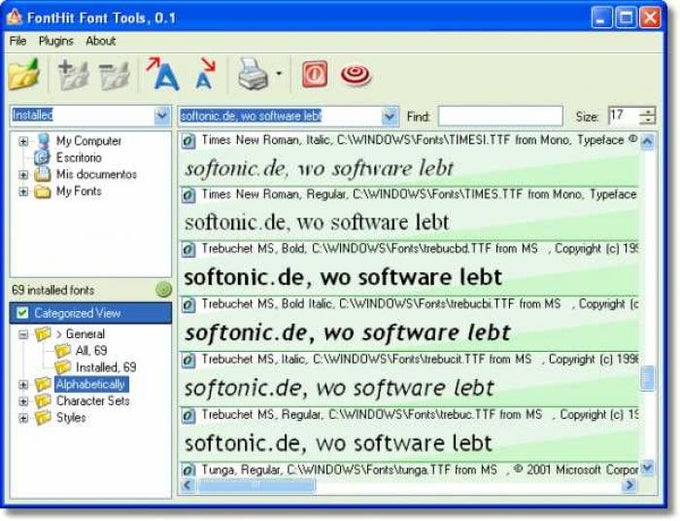Viewport: 680px width, 521px height.
Task: Open the About menu
Action: coord(100,41)
